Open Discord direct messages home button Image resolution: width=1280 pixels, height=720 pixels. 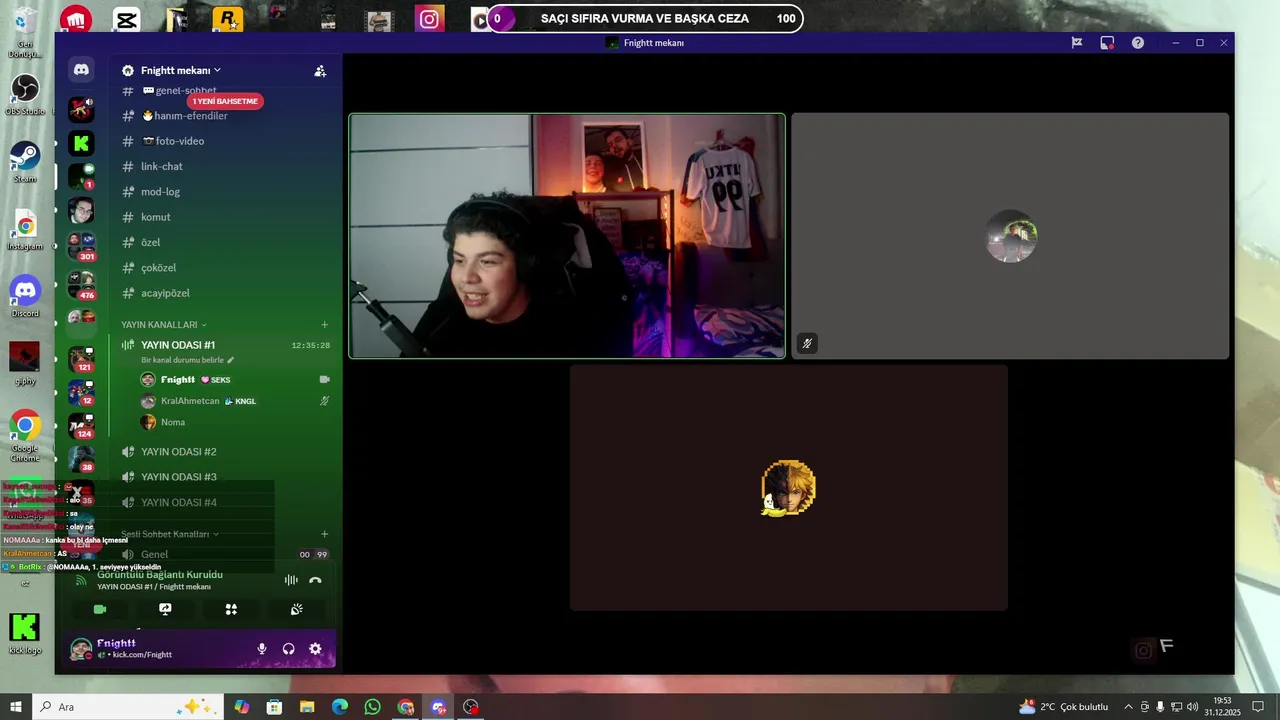tap(82, 70)
